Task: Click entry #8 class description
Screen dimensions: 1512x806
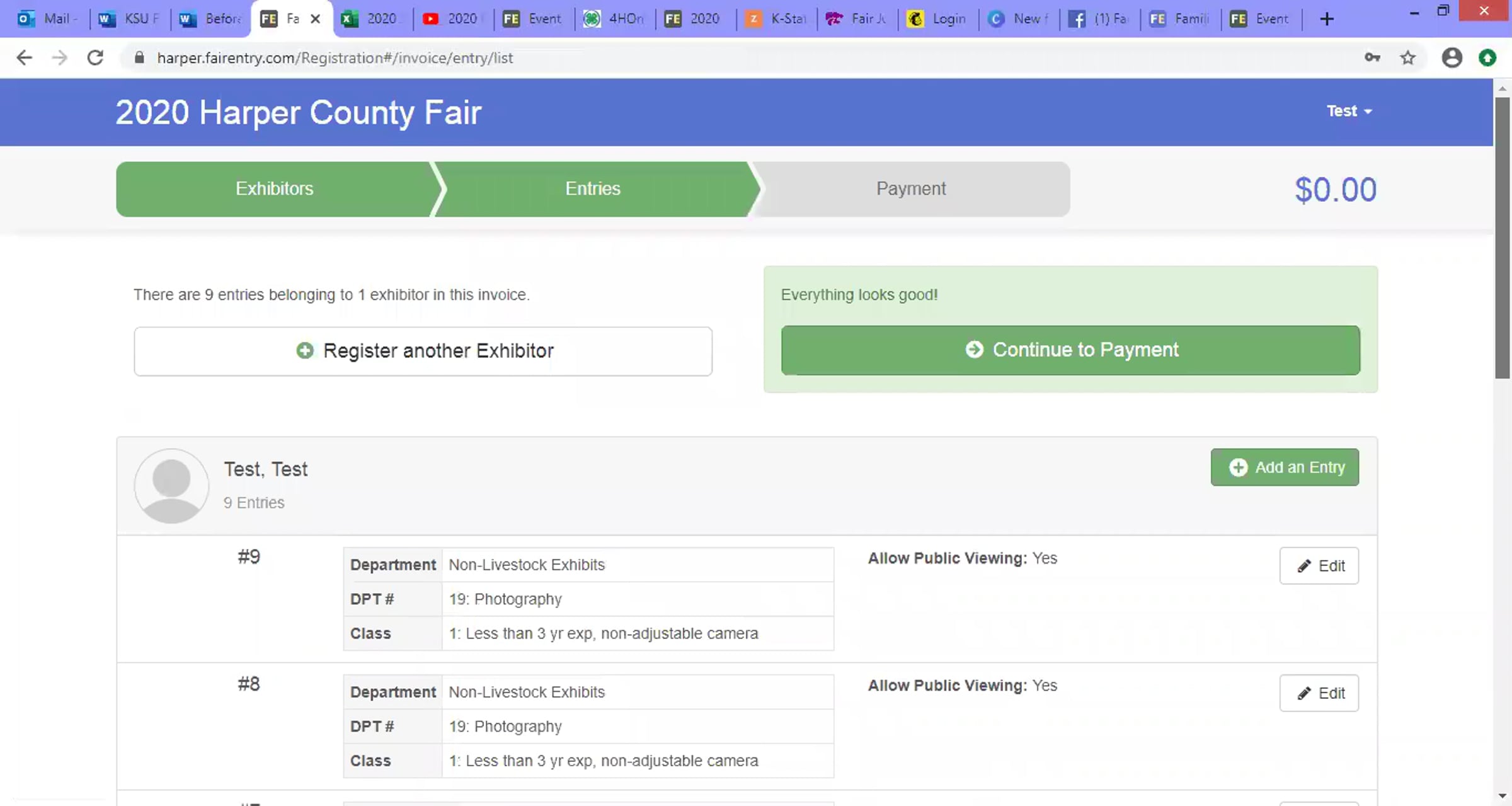Action: pos(604,761)
